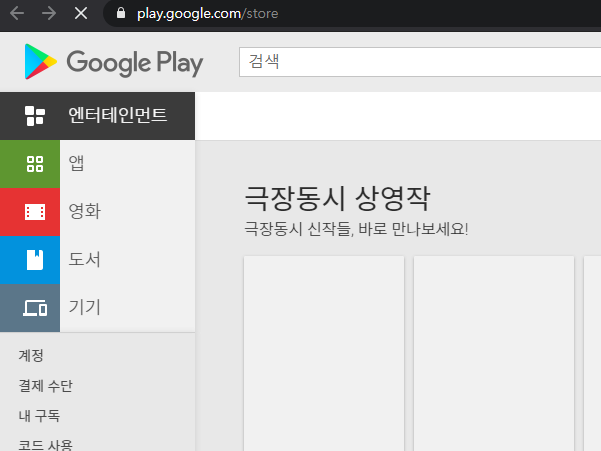Viewport: 601px width, 451px height.
Task: Open the 극장동시 상영작 section heading
Action: pos(338,198)
